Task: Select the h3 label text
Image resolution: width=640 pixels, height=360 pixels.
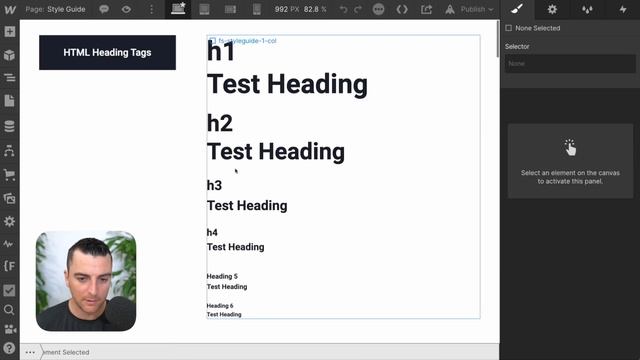Action: (214, 186)
